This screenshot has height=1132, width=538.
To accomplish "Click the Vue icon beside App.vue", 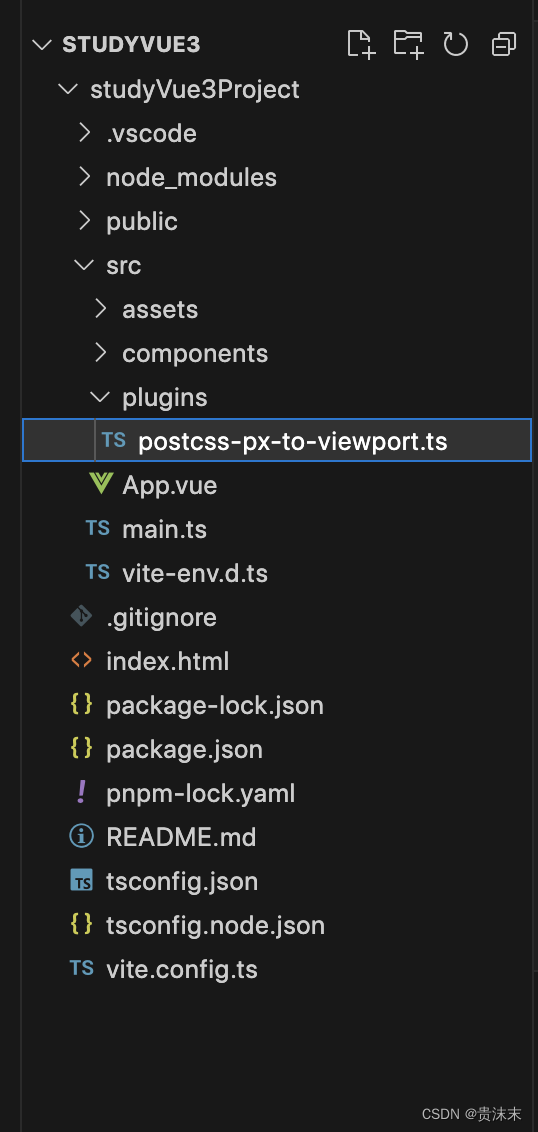I will (100, 484).
